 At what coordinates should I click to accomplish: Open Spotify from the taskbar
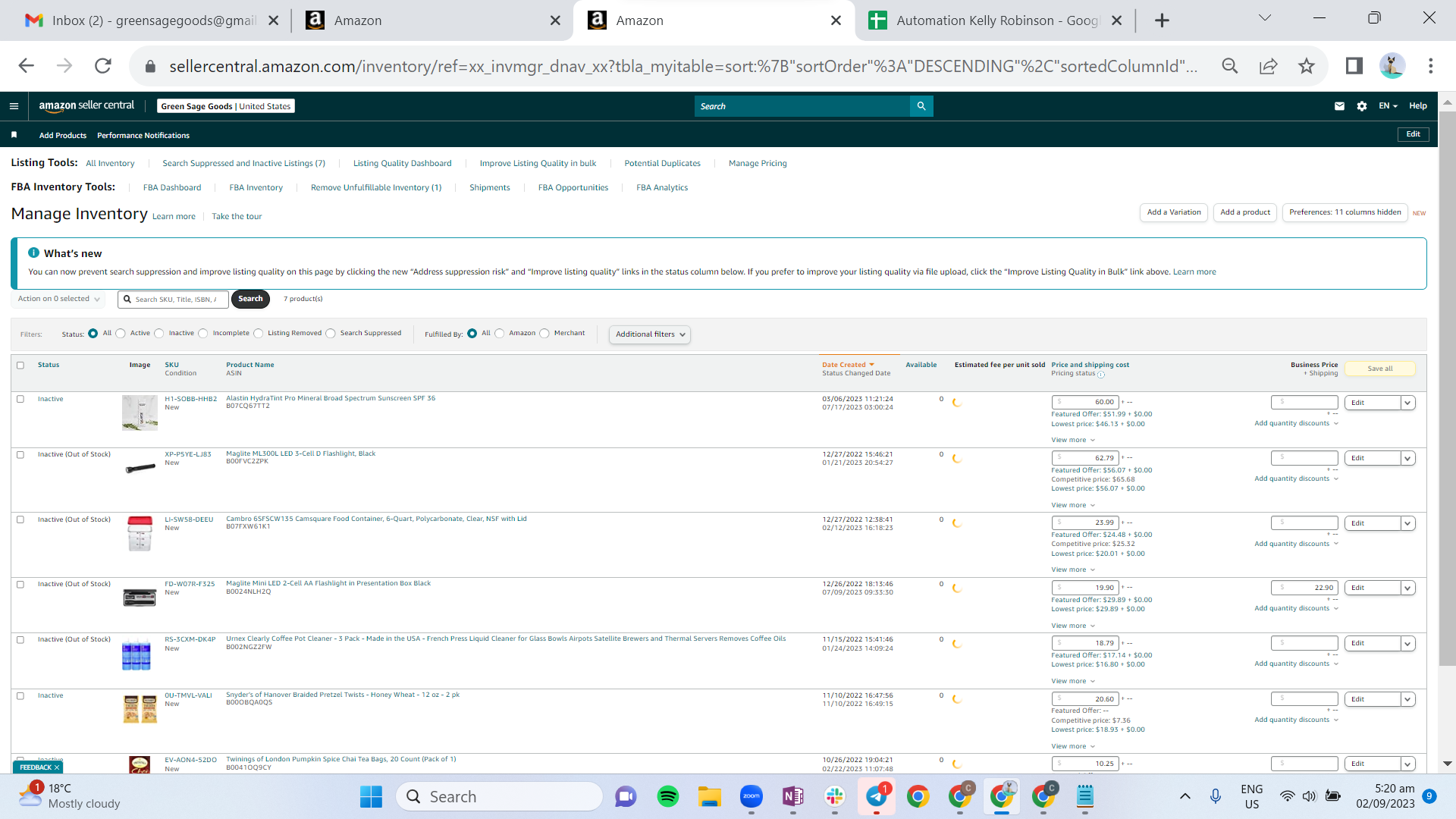point(668,796)
